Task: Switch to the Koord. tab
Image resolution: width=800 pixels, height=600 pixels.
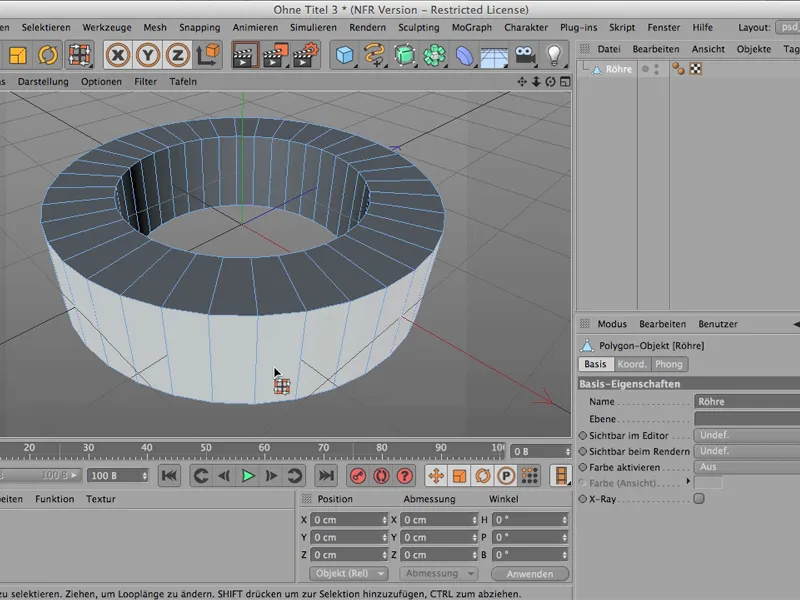Action: pos(632,364)
